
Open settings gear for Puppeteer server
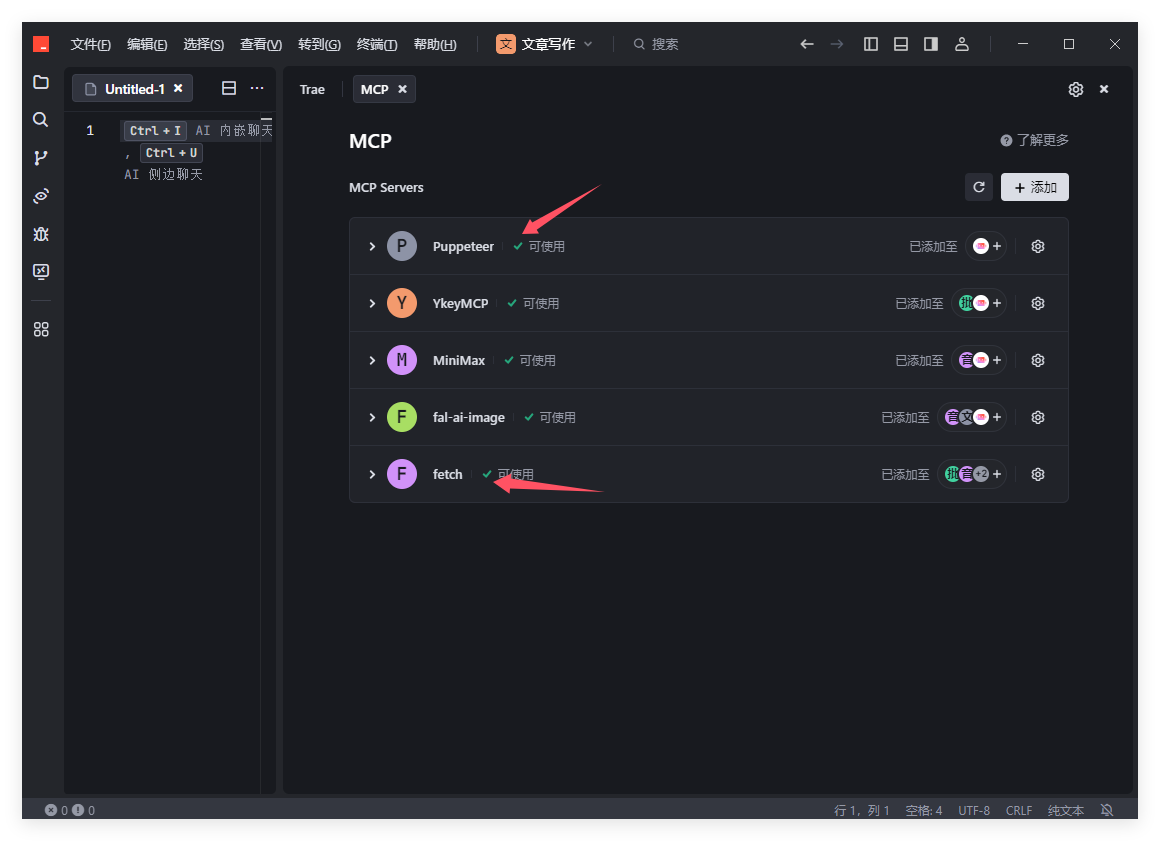coord(1038,246)
